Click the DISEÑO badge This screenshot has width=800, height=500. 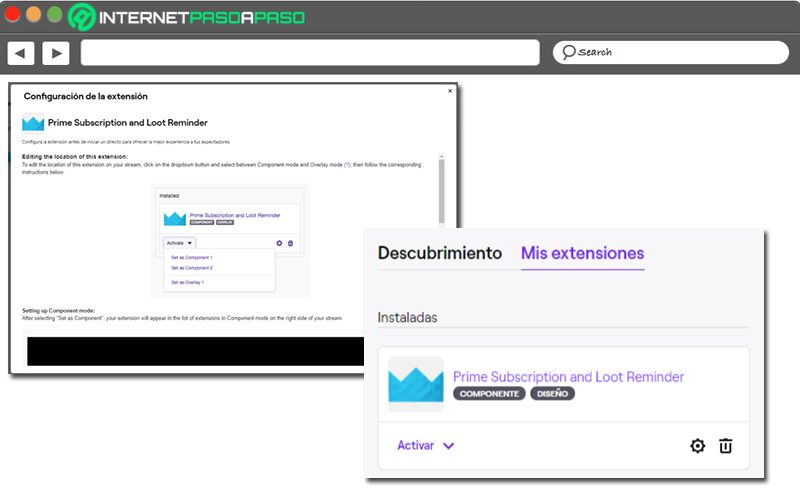[553, 394]
